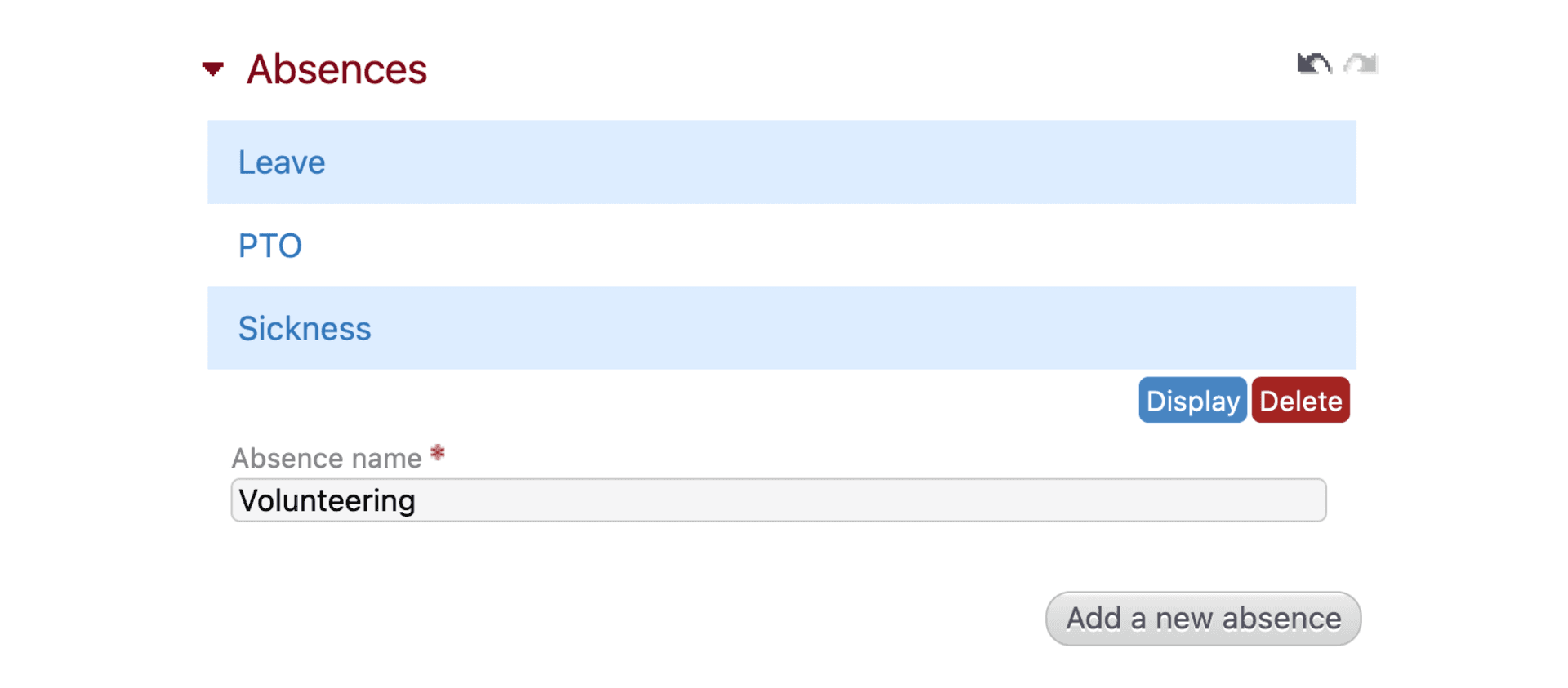
Task: Click the maroon triangle next to Absences
Action: click(212, 69)
